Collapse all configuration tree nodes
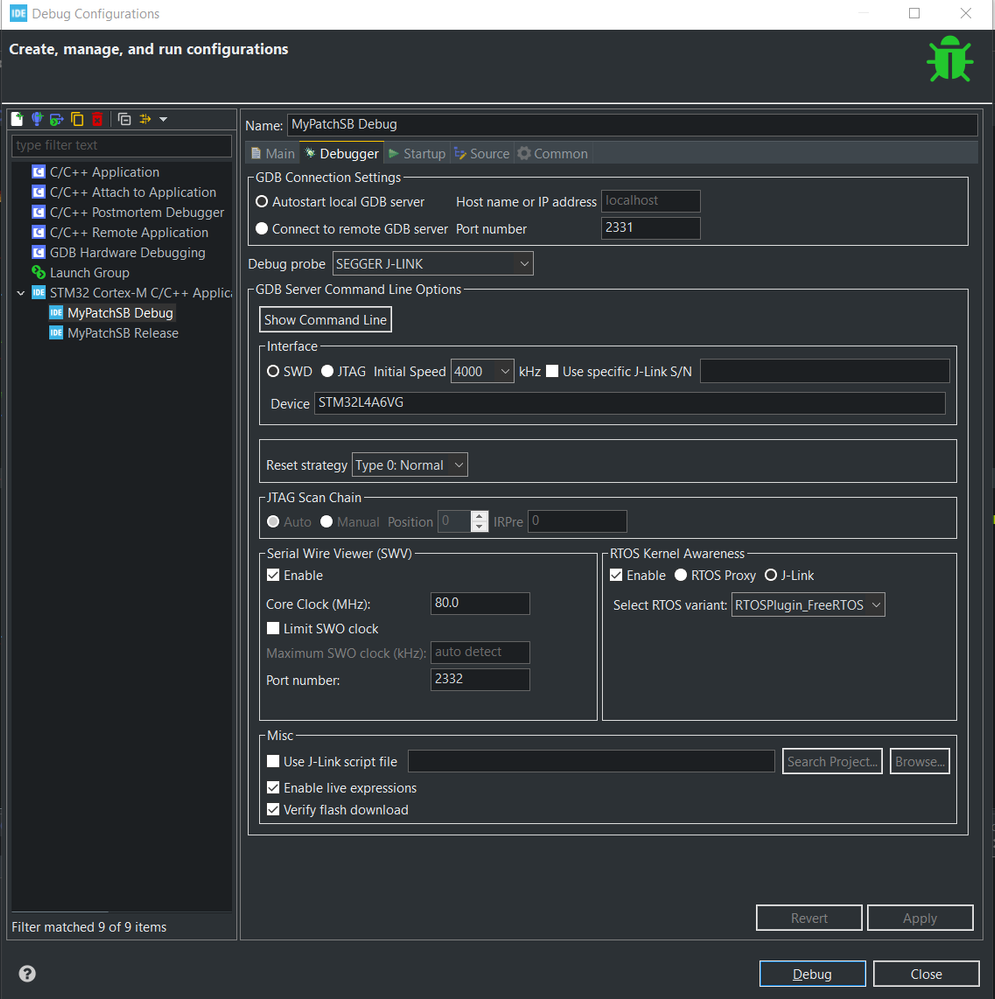The height and width of the screenshot is (999, 995). pos(124,119)
